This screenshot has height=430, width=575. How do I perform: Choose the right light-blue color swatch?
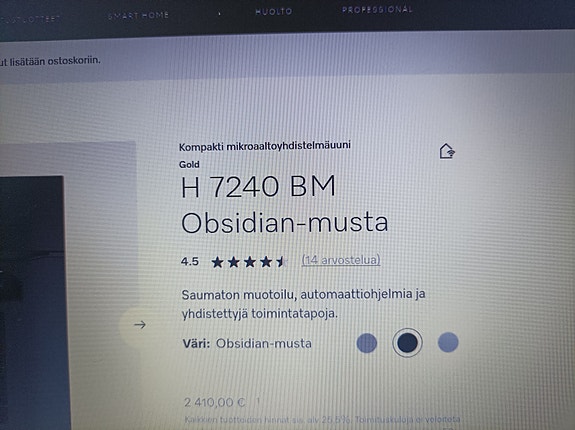tap(448, 342)
